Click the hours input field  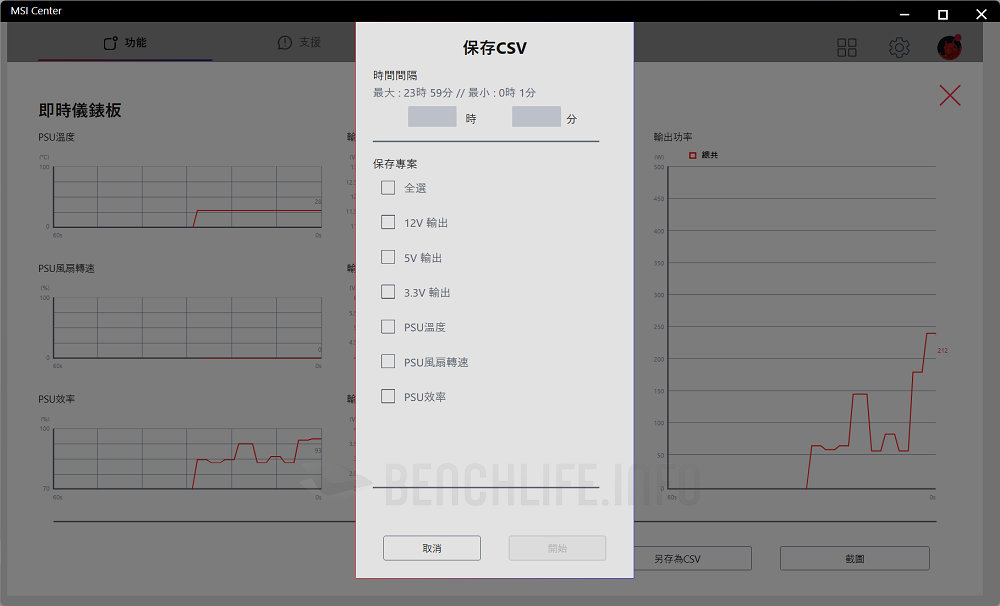click(x=432, y=117)
